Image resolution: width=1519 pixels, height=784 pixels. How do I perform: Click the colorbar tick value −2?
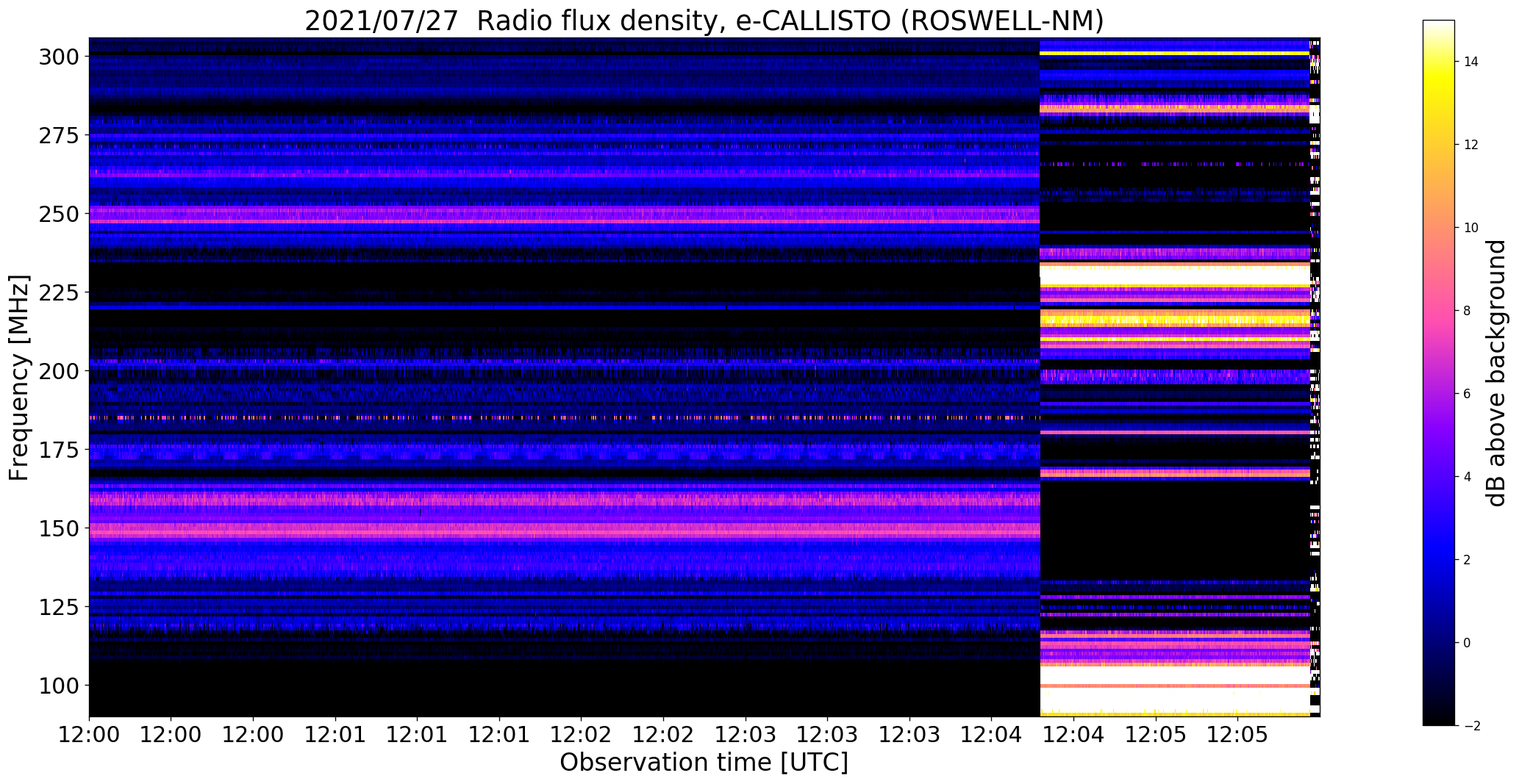tap(1471, 726)
